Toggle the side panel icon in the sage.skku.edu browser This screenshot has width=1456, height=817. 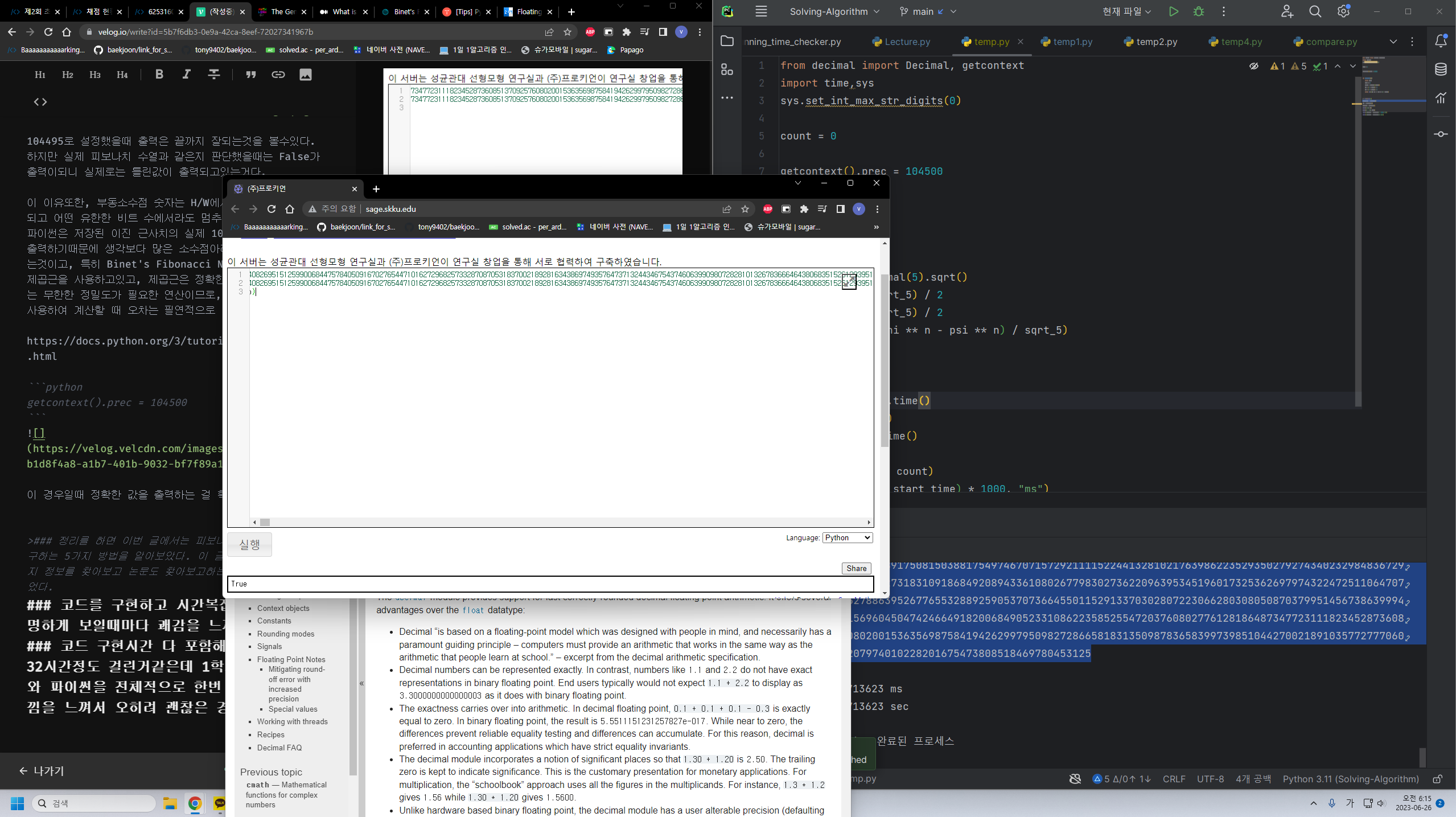(x=840, y=209)
